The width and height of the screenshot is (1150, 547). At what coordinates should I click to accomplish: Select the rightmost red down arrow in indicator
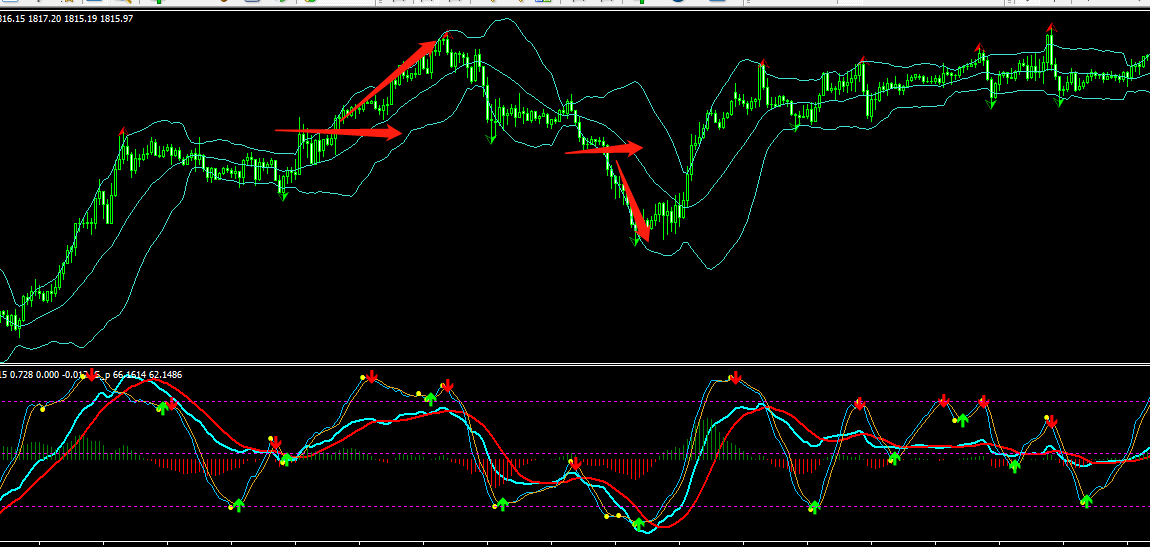(1051, 423)
